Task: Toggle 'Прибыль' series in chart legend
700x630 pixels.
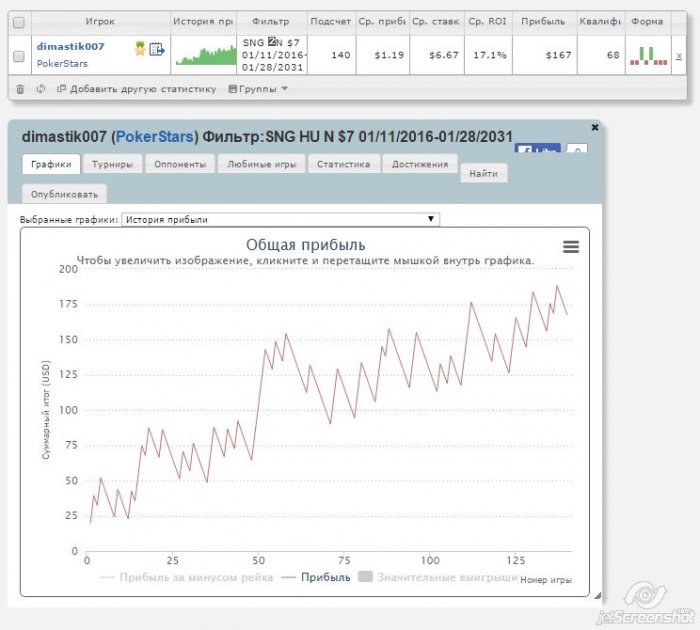Action: pos(318,577)
